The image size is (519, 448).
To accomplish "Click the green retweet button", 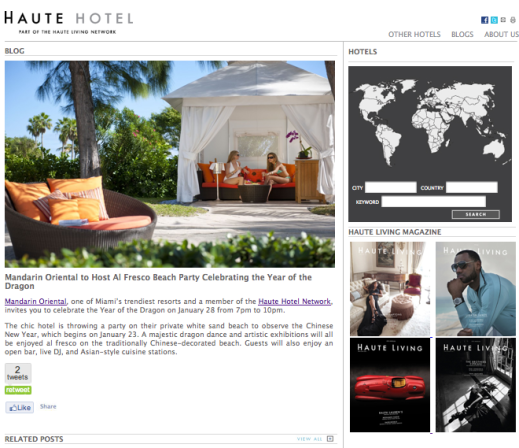I will (x=18, y=390).
